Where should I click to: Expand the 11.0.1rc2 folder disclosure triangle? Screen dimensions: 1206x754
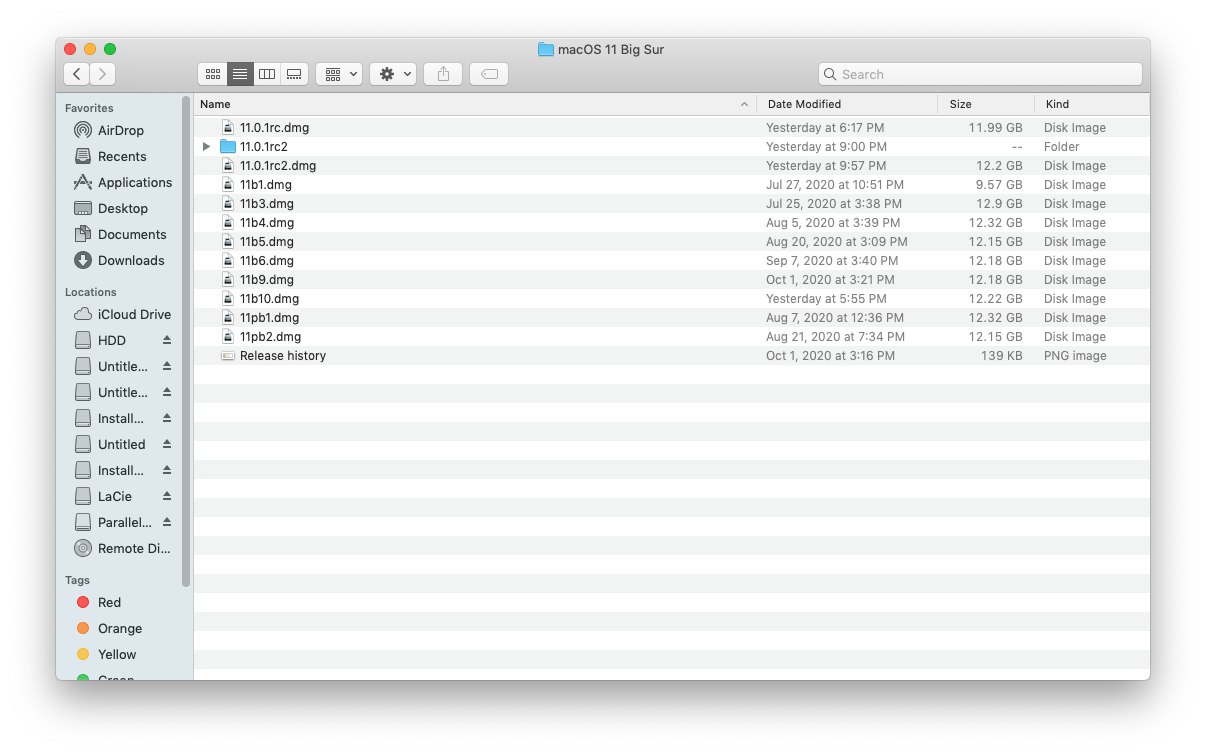(x=206, y=147)
